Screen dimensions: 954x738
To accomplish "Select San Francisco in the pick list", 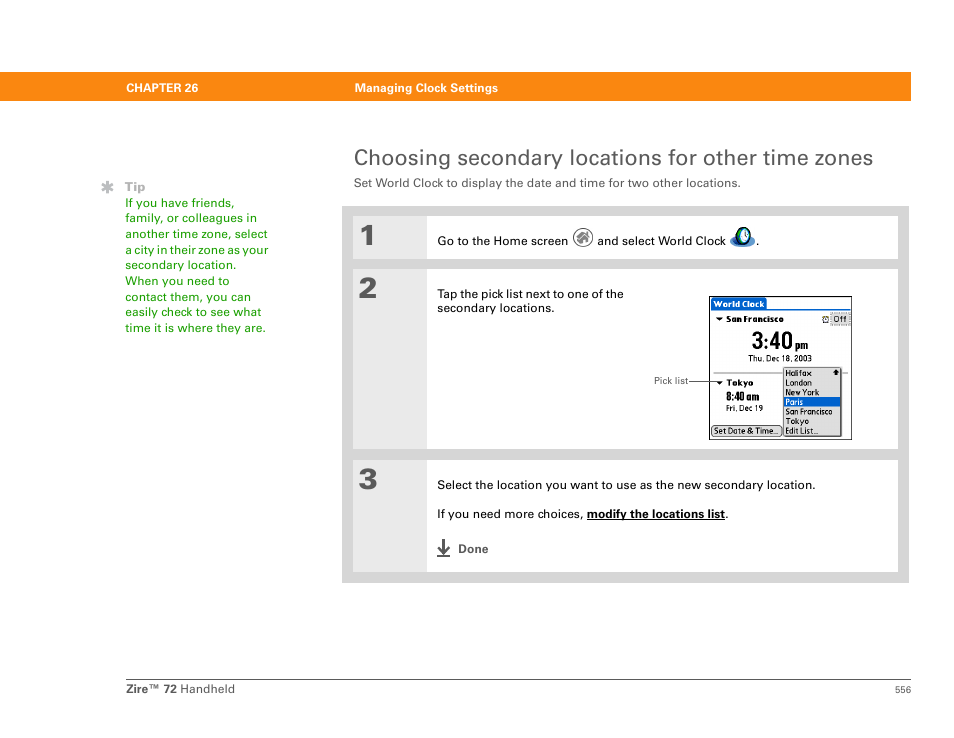I will click(809, 412).
